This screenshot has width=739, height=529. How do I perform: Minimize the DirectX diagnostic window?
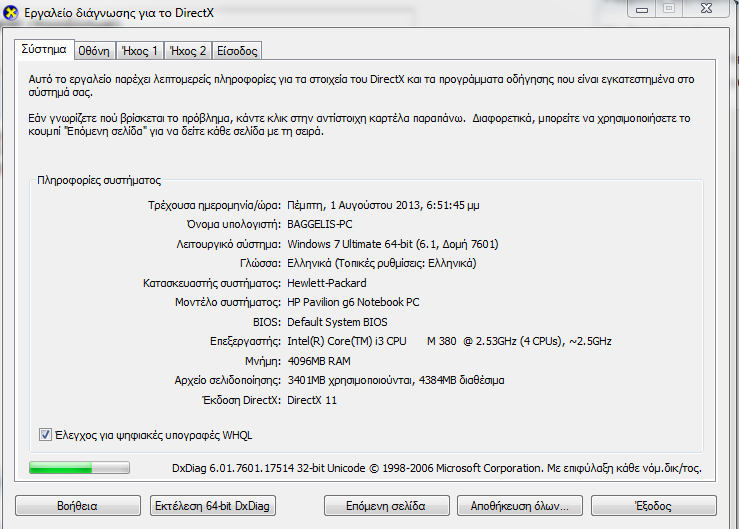[641, 9]
